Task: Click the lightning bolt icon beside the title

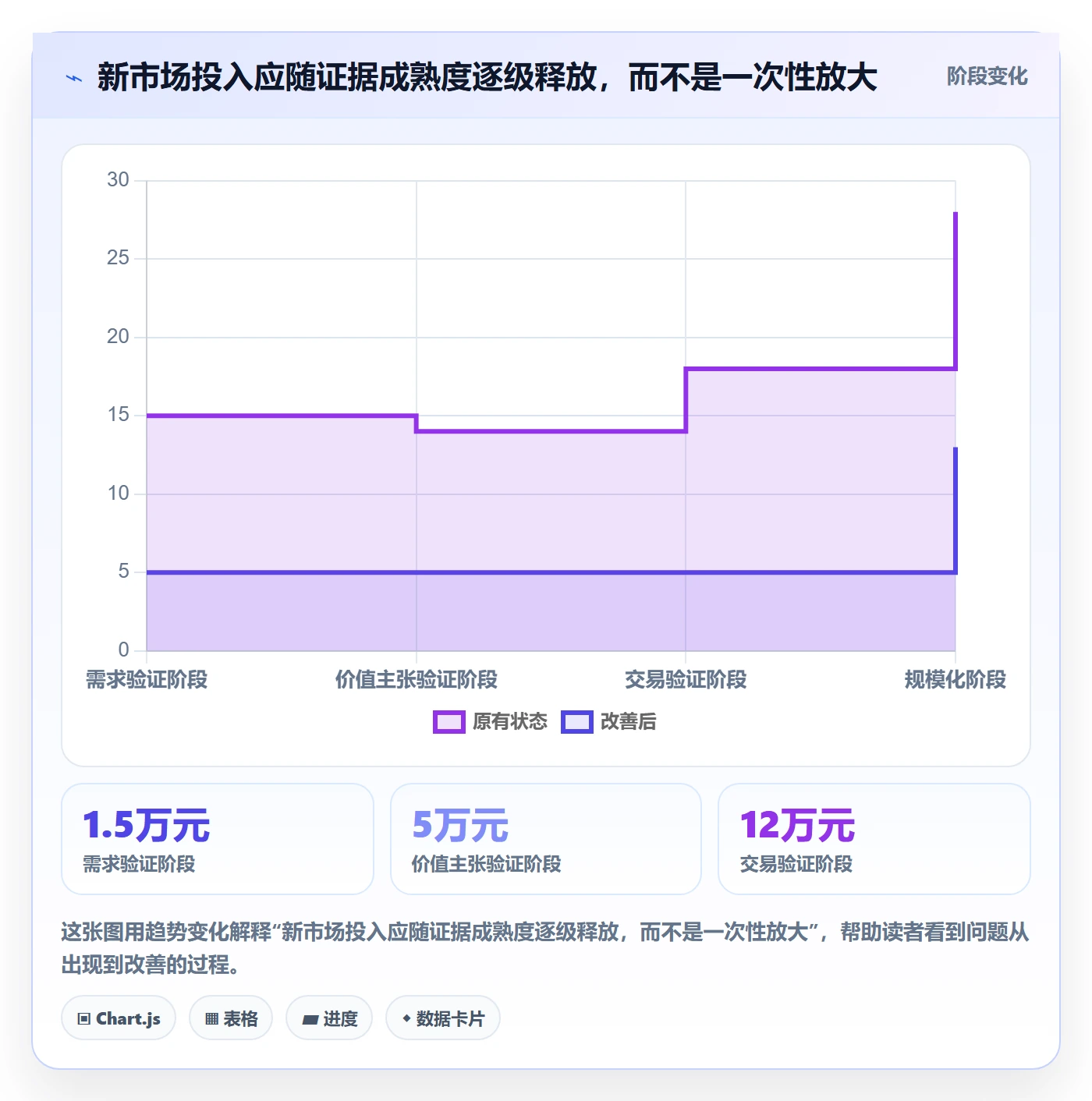Action: click(x=74, y=78)
